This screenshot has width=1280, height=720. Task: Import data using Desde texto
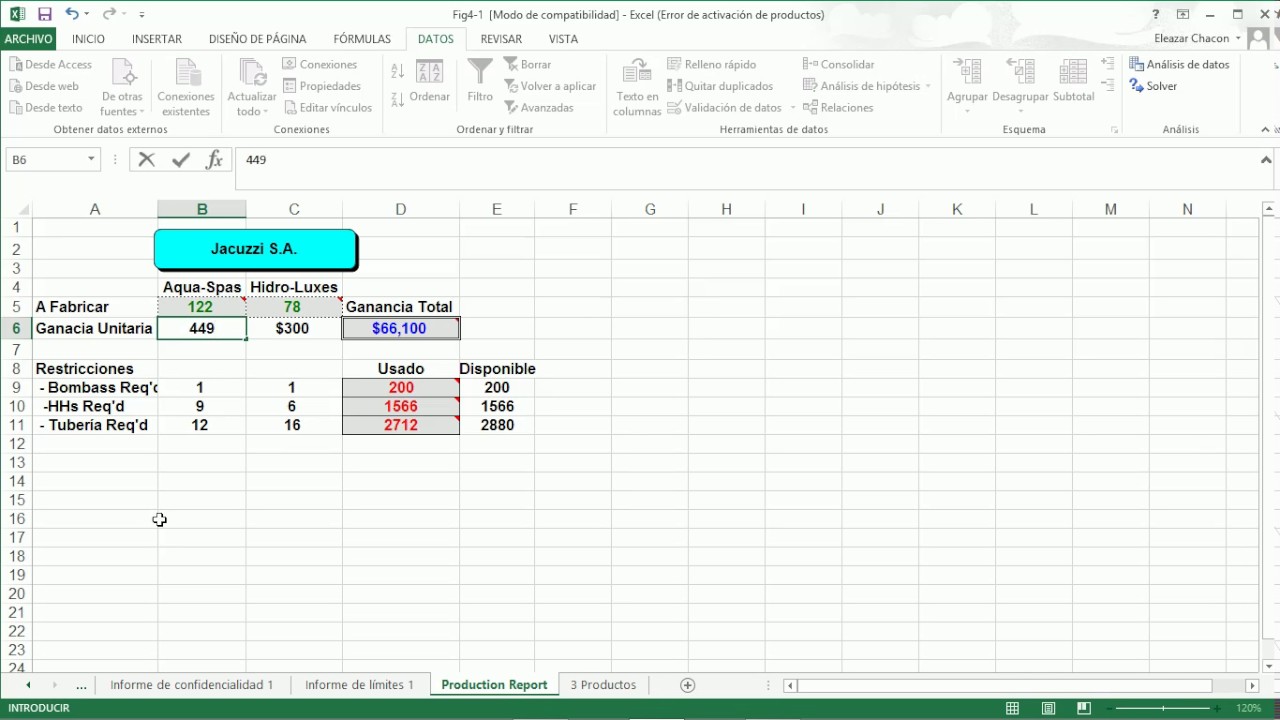(46, 107)
